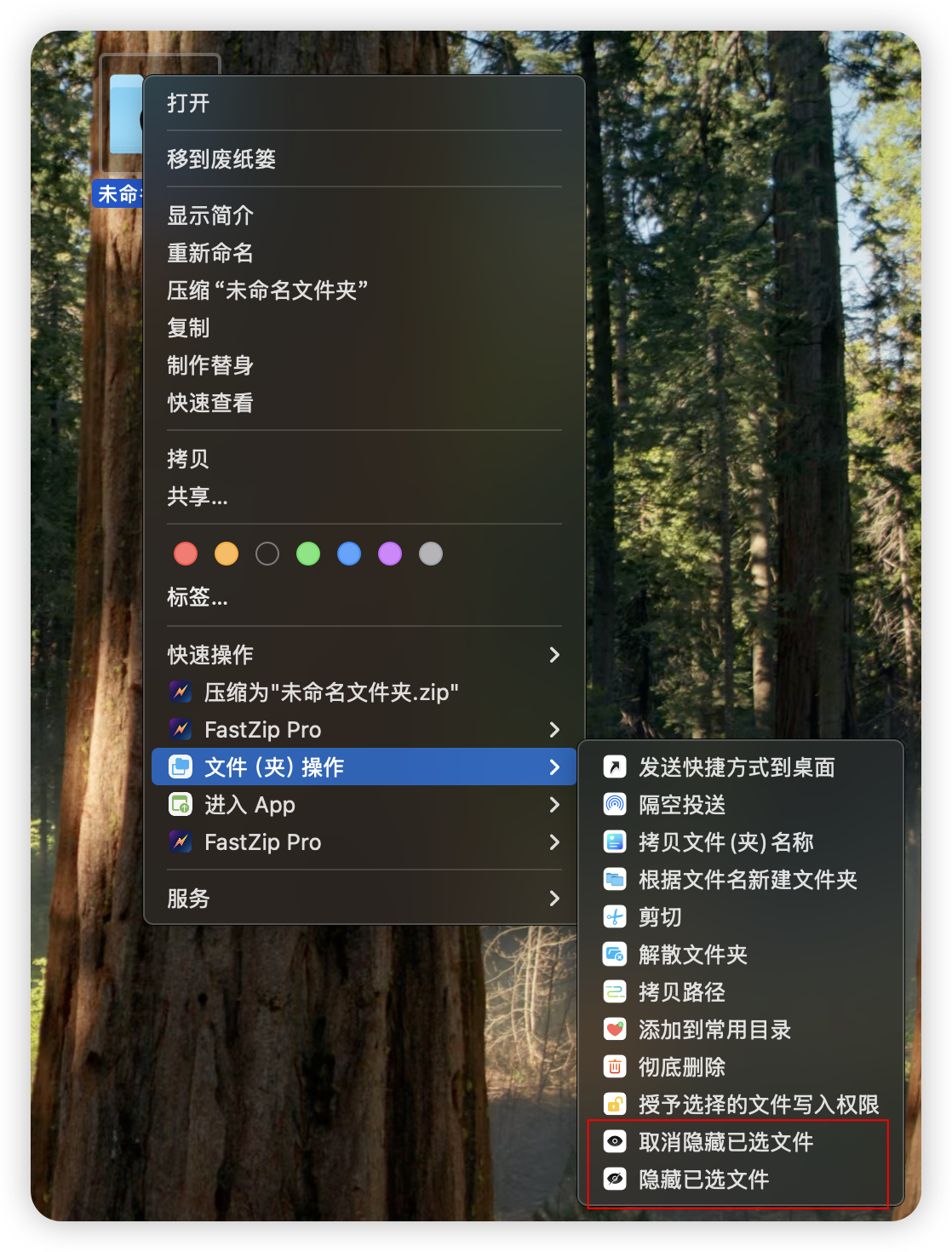Select 显示简介 in the context menu
Viewport: 952px width, 1252px height.
(210, 215)
